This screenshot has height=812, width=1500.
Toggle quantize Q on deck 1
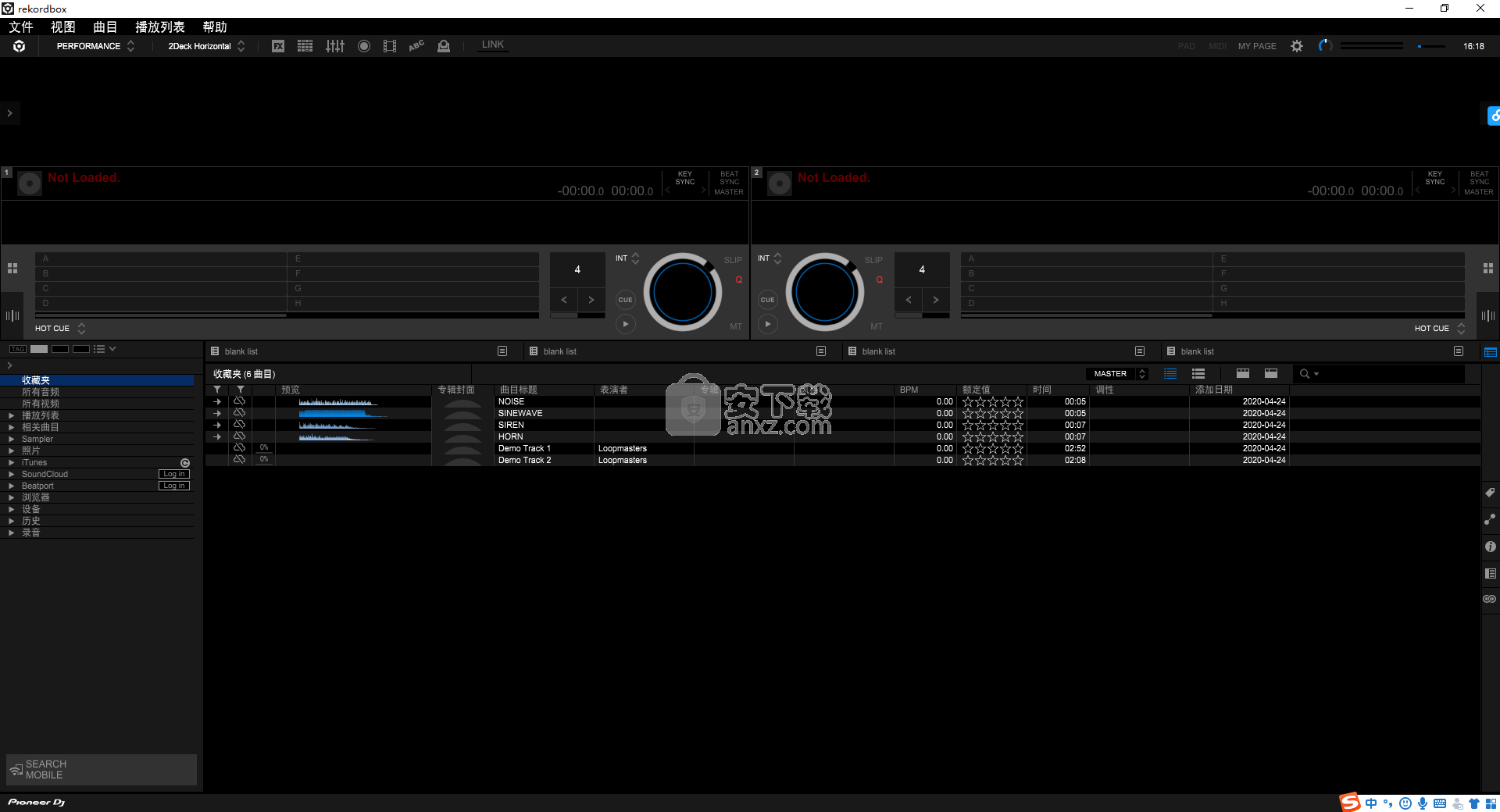coord(738,280)
